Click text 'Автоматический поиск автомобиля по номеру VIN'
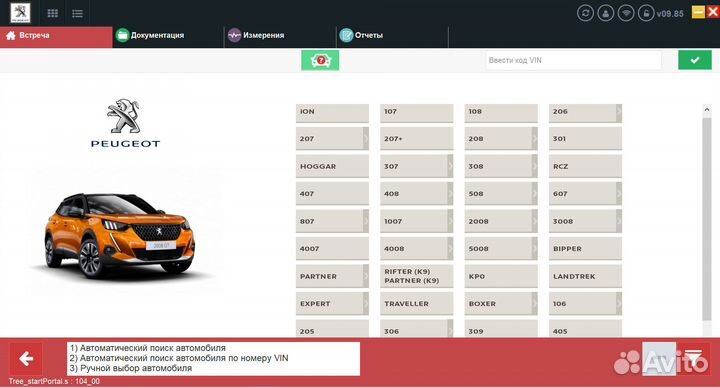This screenshot has height=388, width=720. [x=184, y=358]
